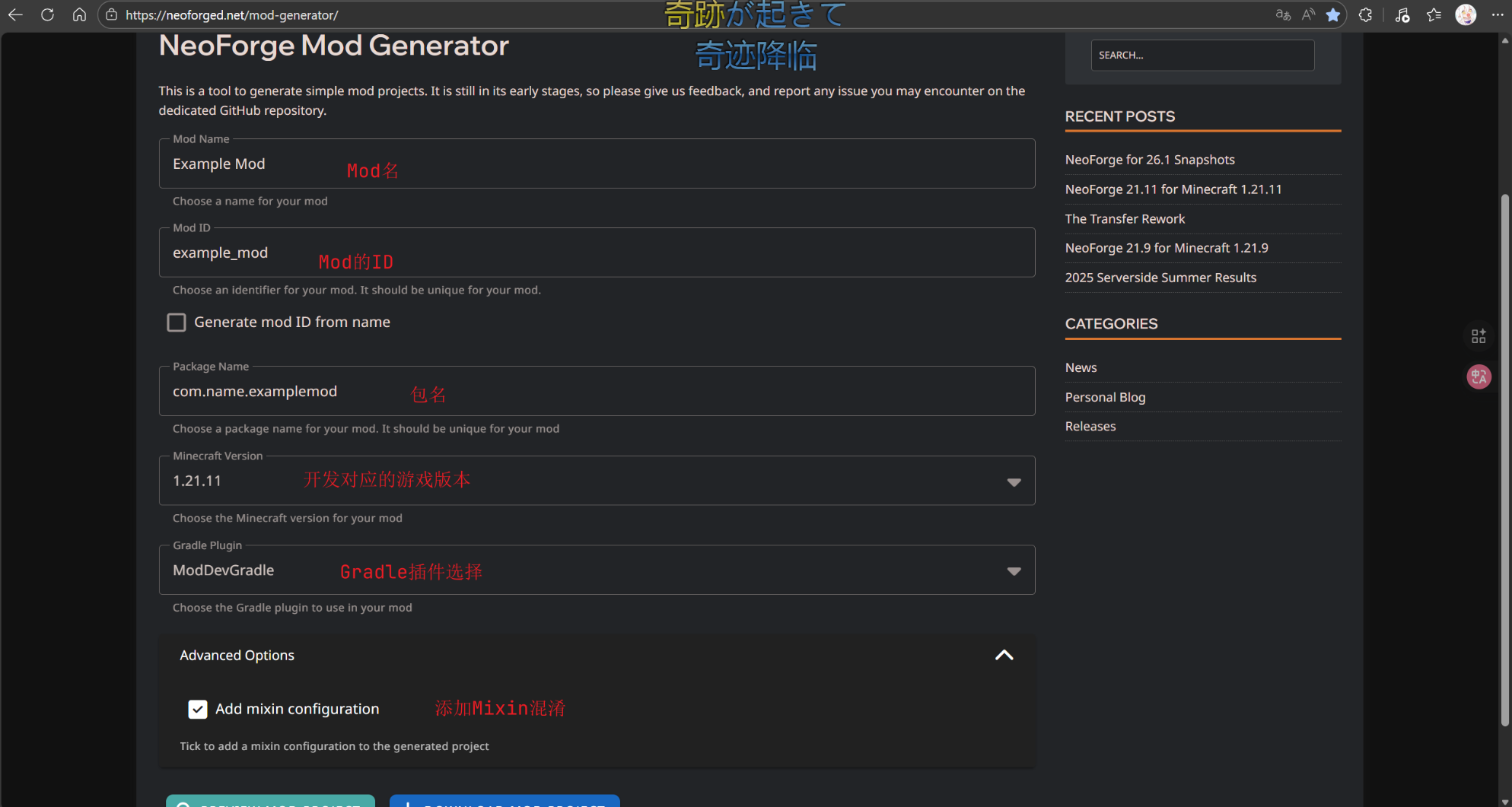Go to the Personal Blog category
Screen dimensions: 1512x807
tap(1105, 397)
